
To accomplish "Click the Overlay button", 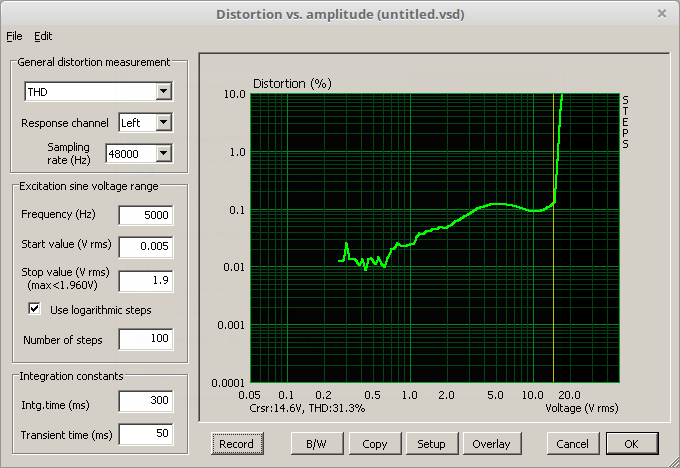I will tap(491, 443).
